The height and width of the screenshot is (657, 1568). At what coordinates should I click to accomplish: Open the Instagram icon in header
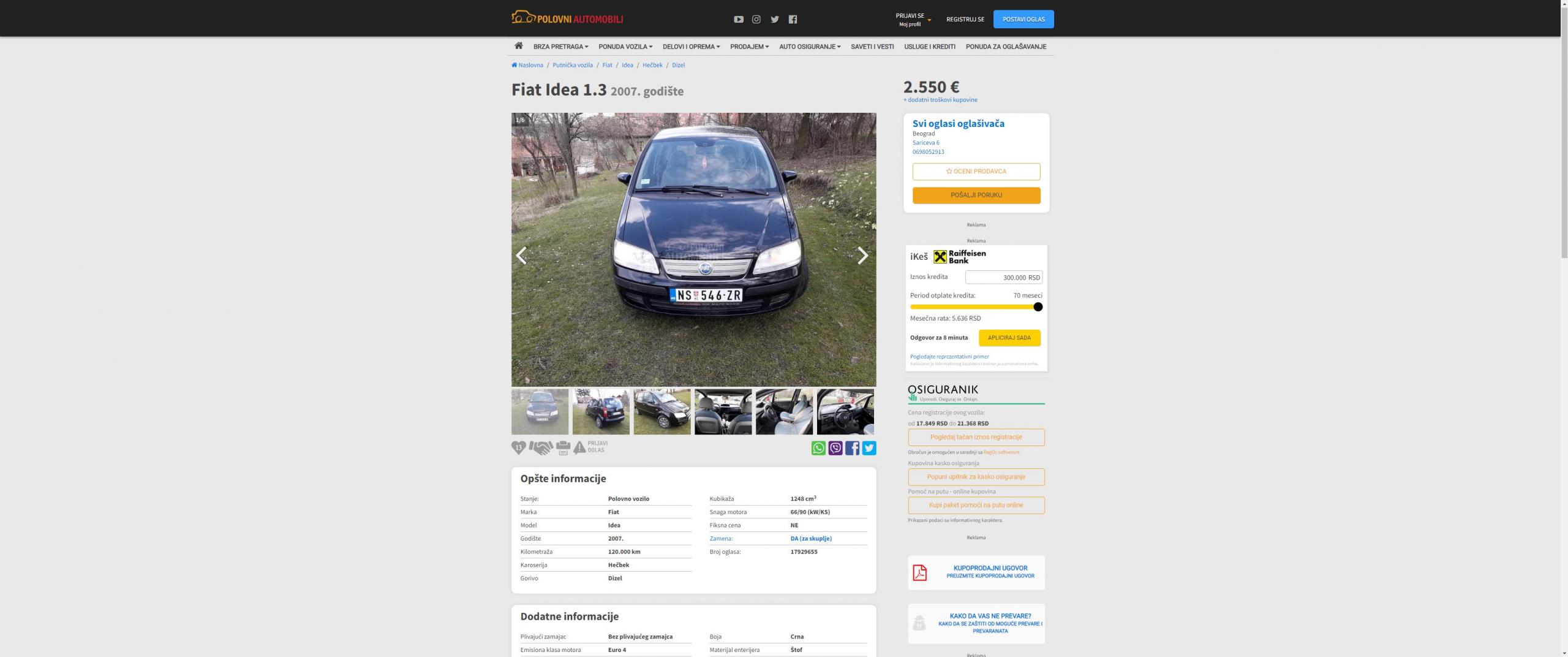click(x=756, y=20)
